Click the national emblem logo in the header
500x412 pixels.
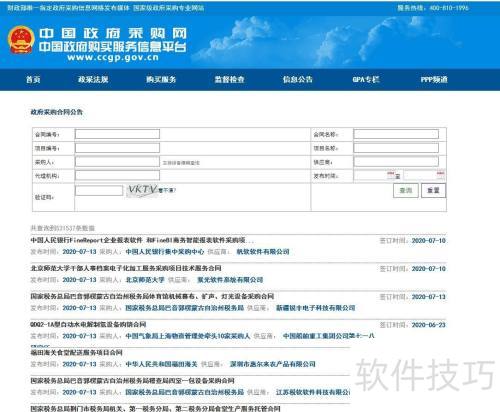point(21,40)
